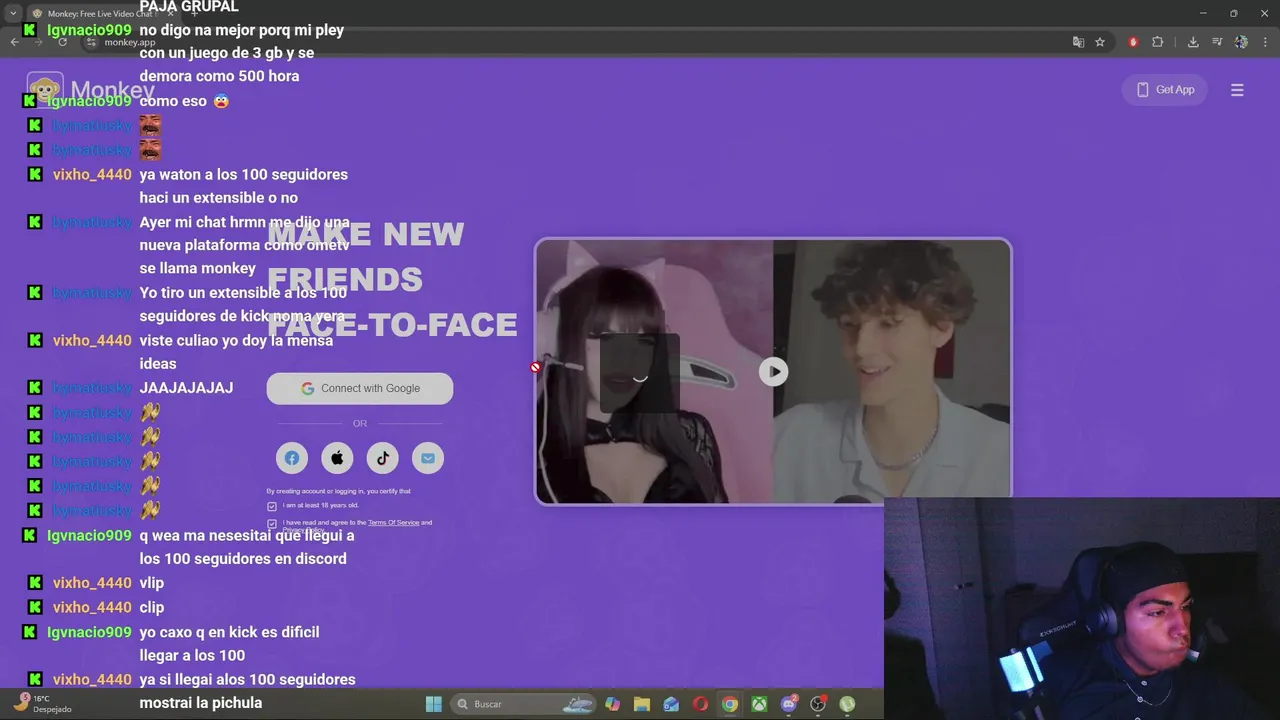Bookmark this page with the star icon
Viewport: 1280px width, 720px height.
tap(1100, 42)
